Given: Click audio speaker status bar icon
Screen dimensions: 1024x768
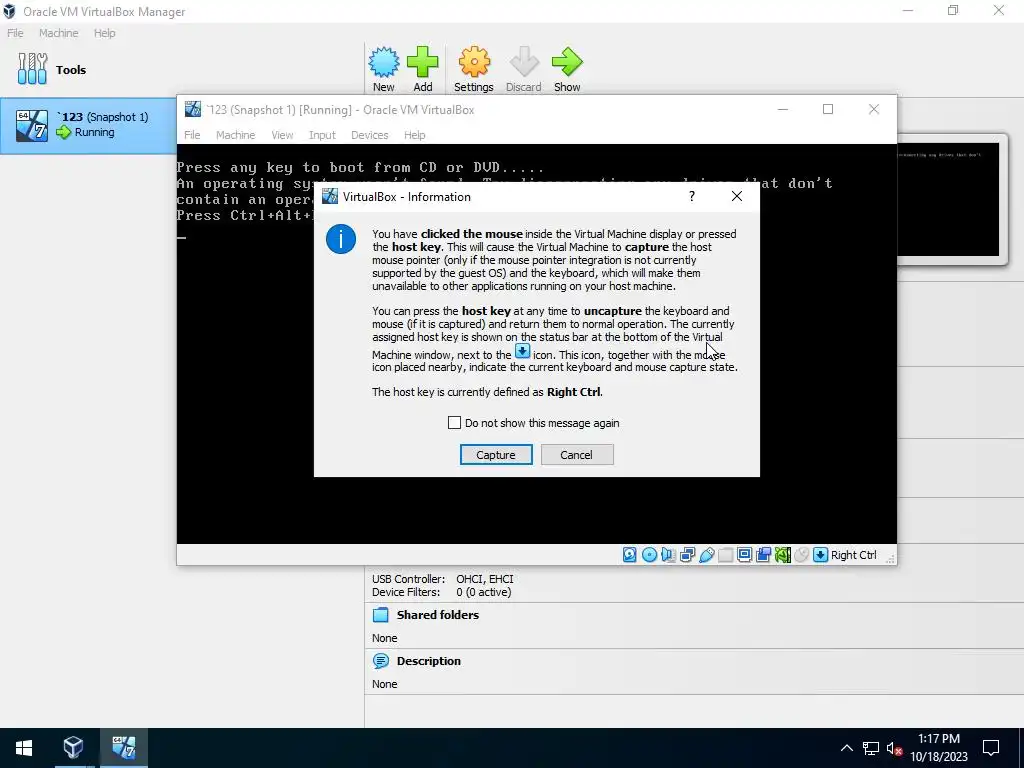Looking at the screenshot, I should [668, 554].
